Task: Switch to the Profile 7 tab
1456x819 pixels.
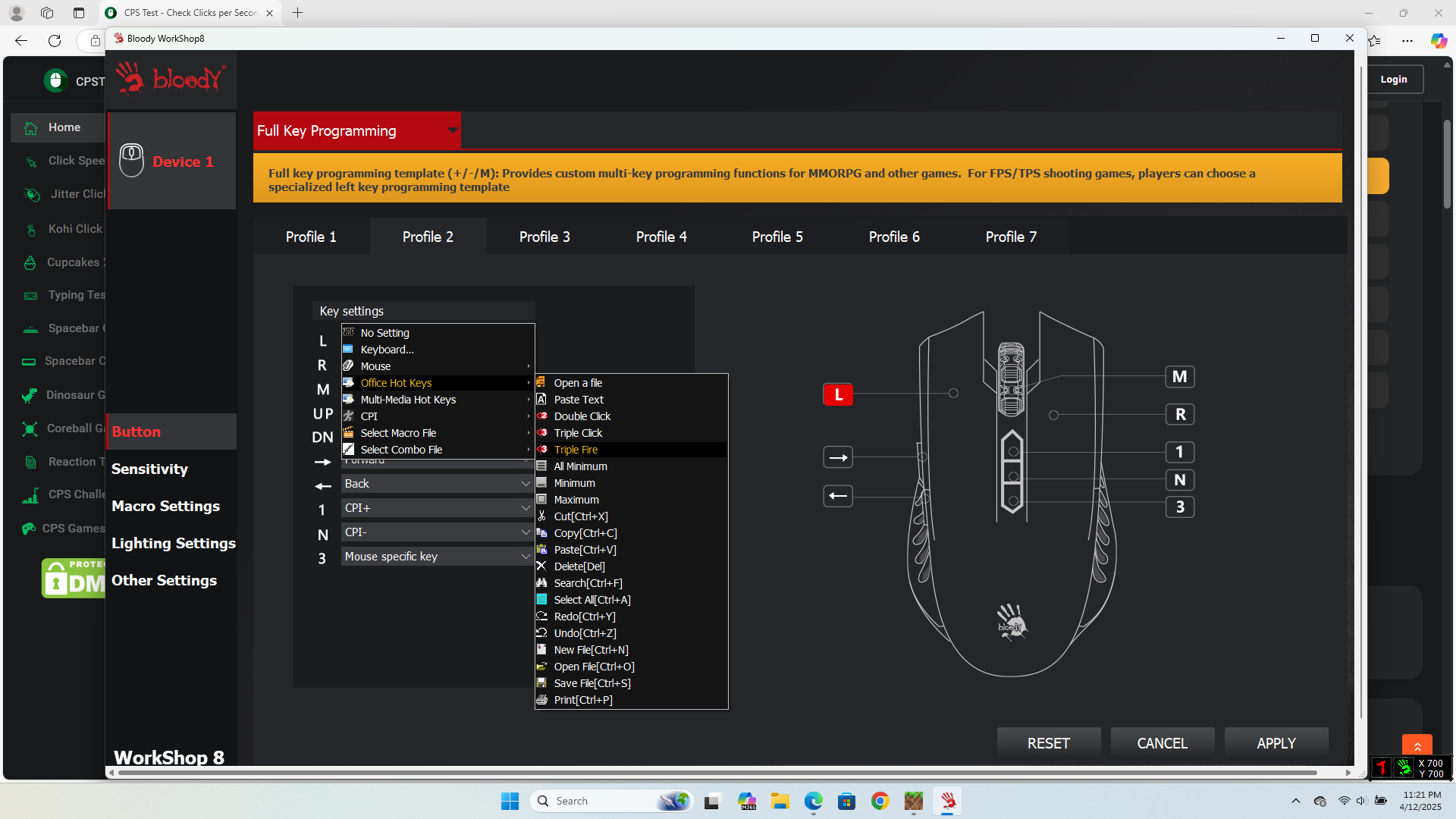Action: (1011, 237)
